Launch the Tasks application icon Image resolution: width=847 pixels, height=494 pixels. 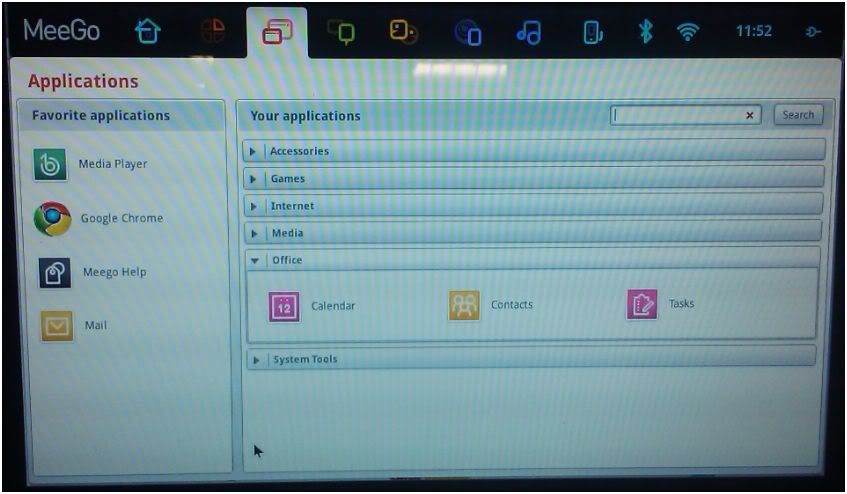(642, 304)
